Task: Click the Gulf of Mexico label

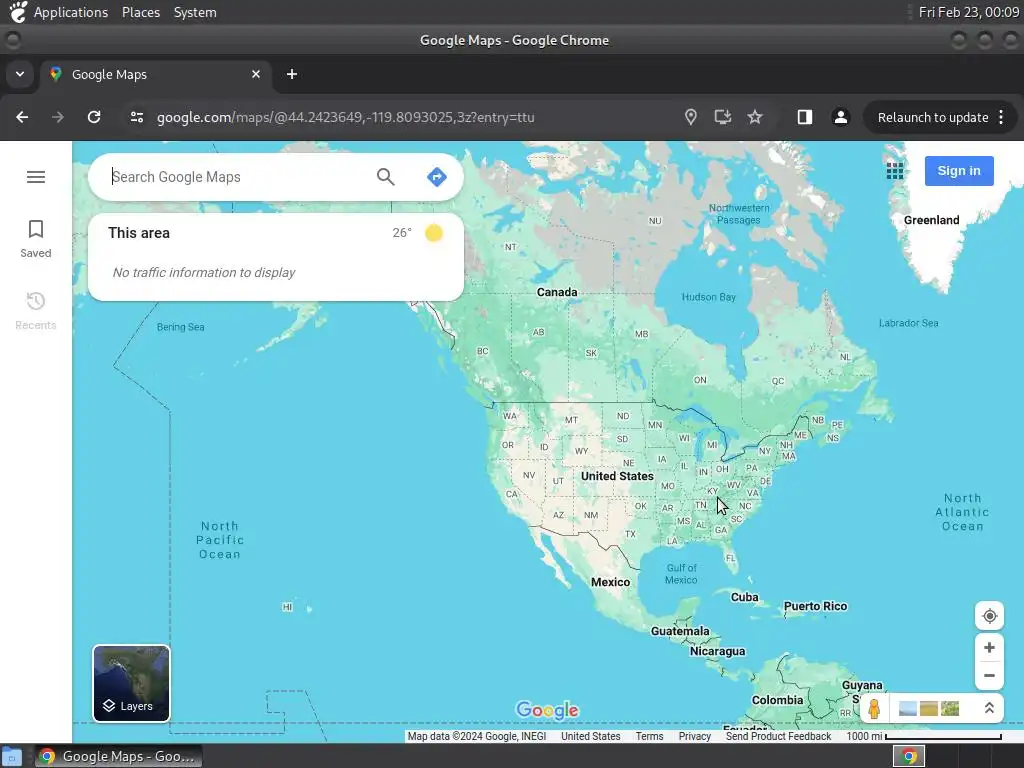Action: pos(681,574)
